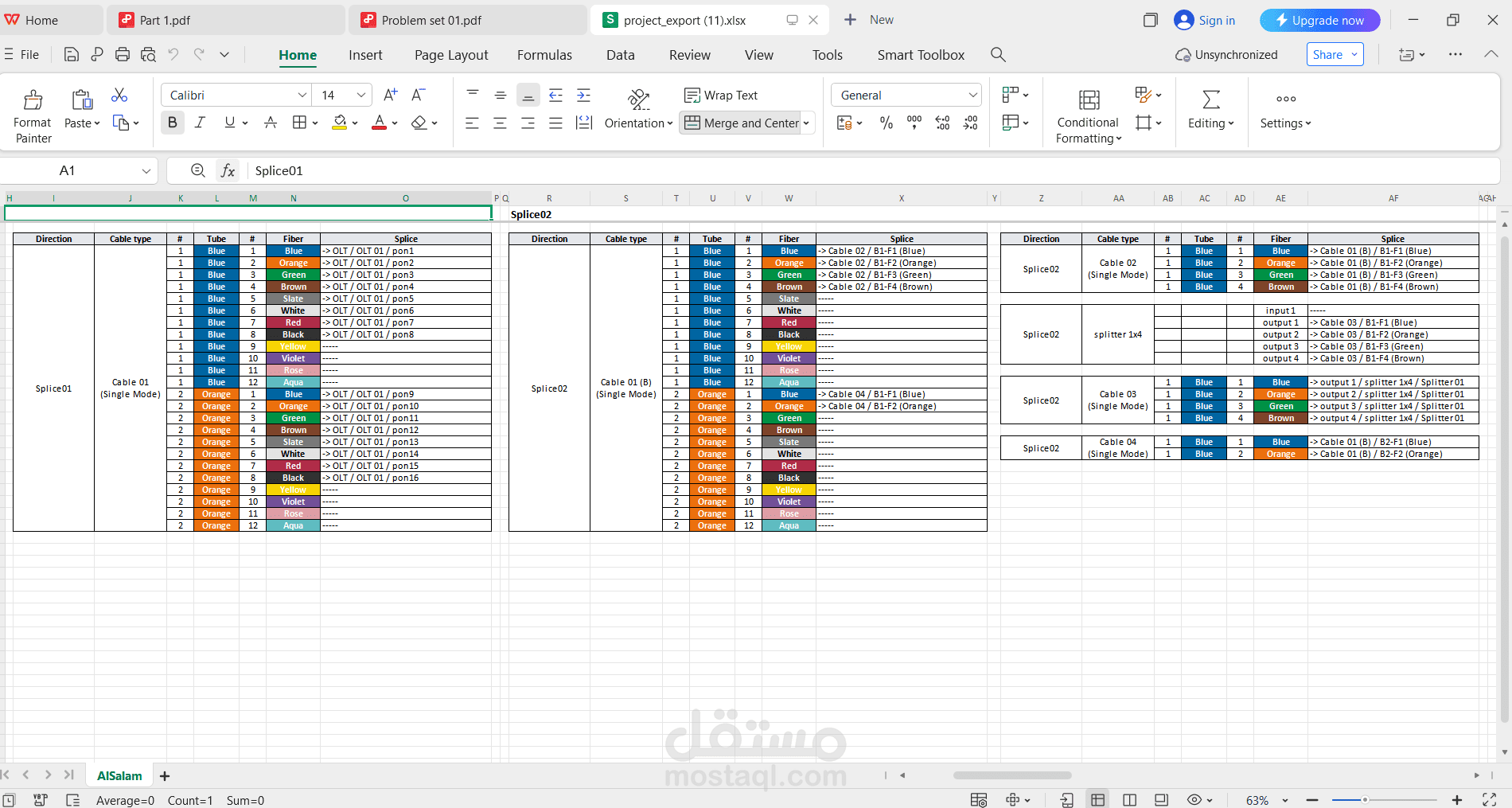This screenshot has width=1512, height=808.
Task: Open the borders dropdown
Action: point(315,123)
